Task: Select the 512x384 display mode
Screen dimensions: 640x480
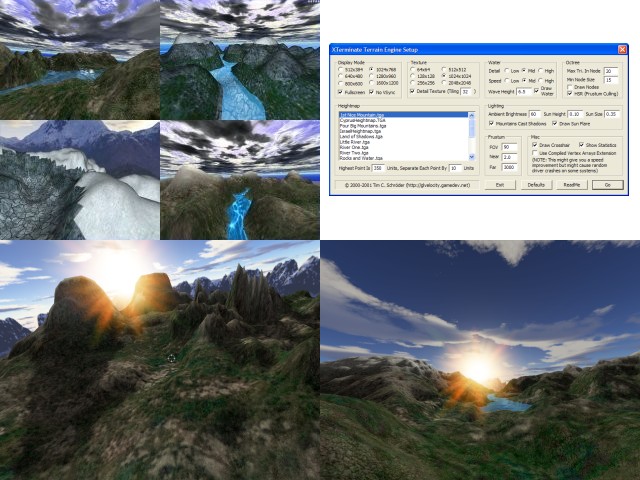Action: (341, 69)
